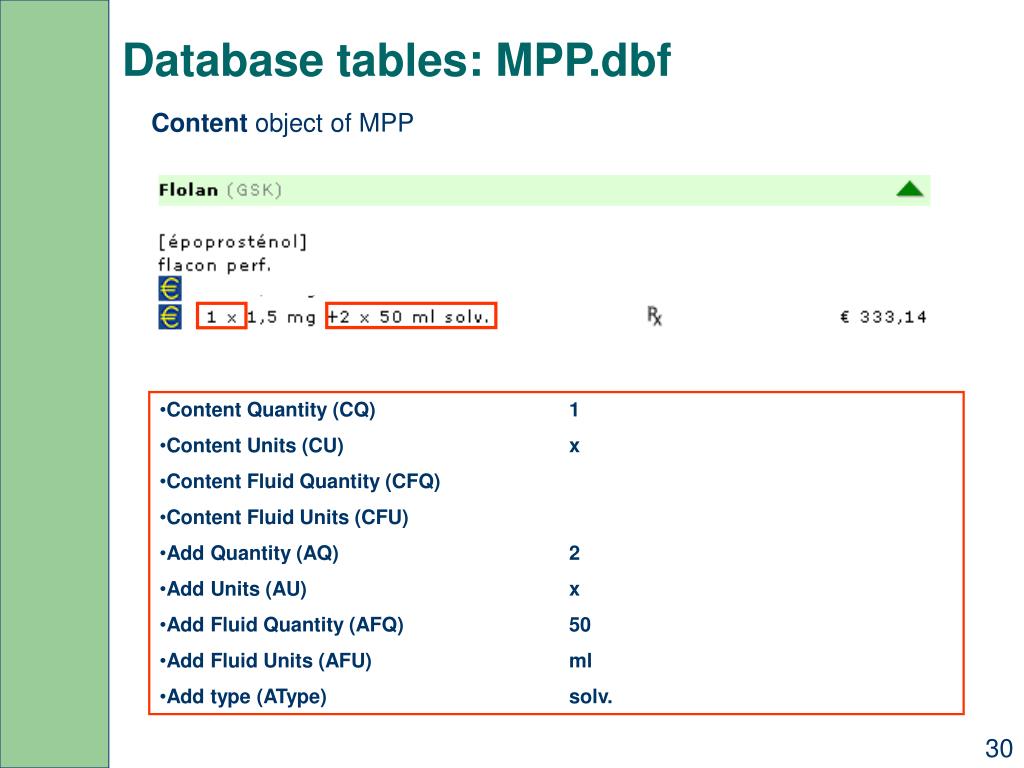Click the Rx prescription symbol
The image size is (1024, 768).
click(x=655, y=316)
